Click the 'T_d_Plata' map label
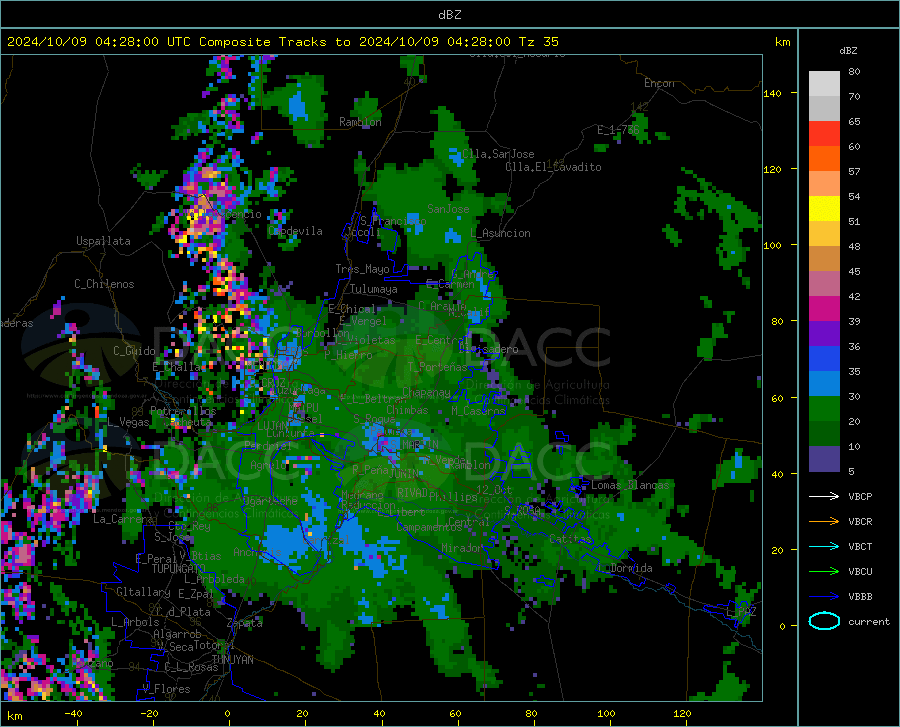 point(183,612)
